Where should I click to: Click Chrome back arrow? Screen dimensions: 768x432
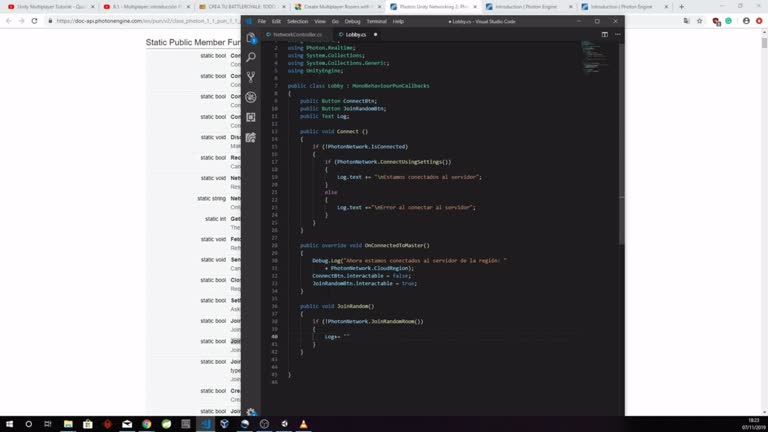(x=8, y=21)
